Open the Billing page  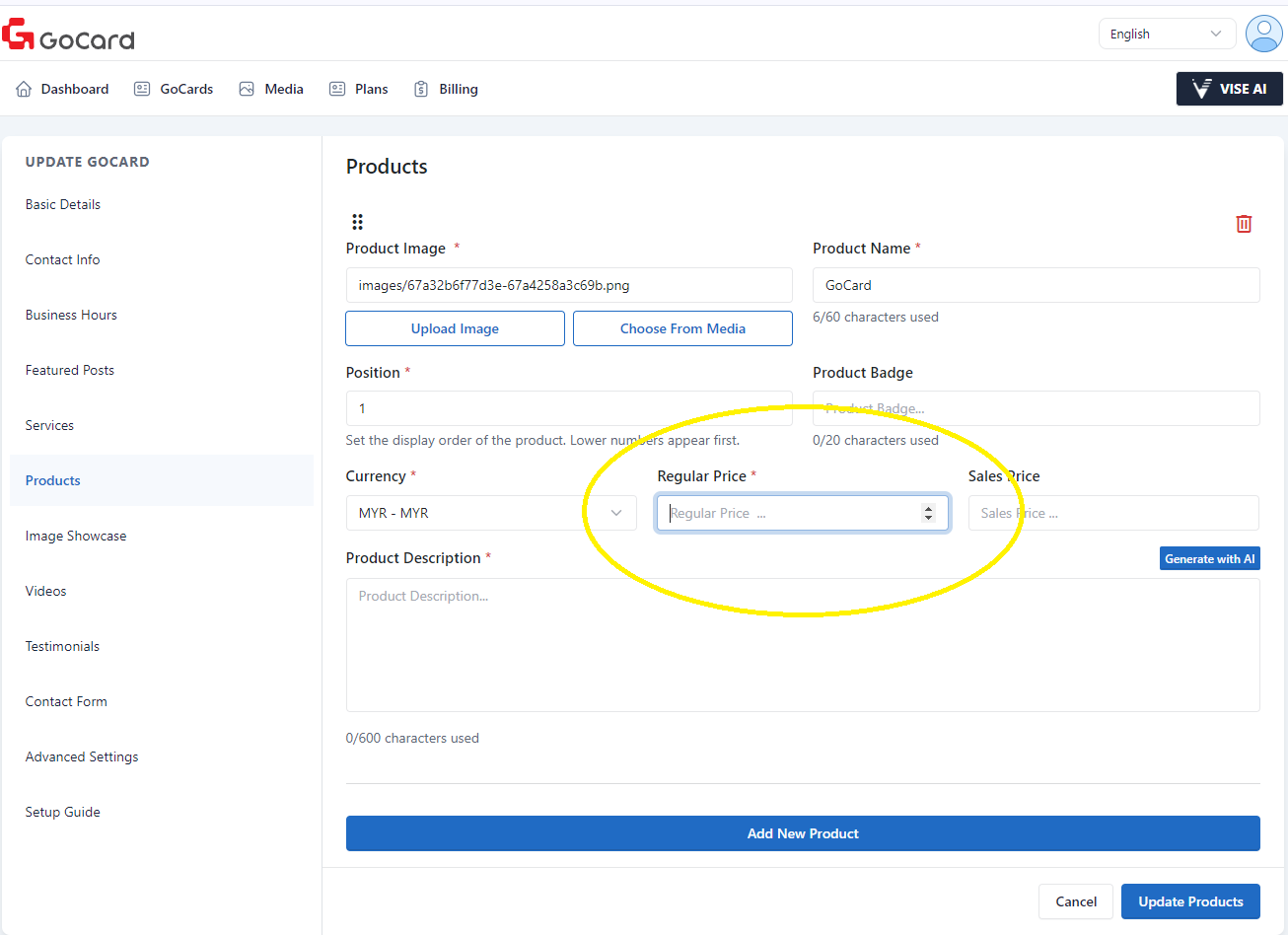446,89
